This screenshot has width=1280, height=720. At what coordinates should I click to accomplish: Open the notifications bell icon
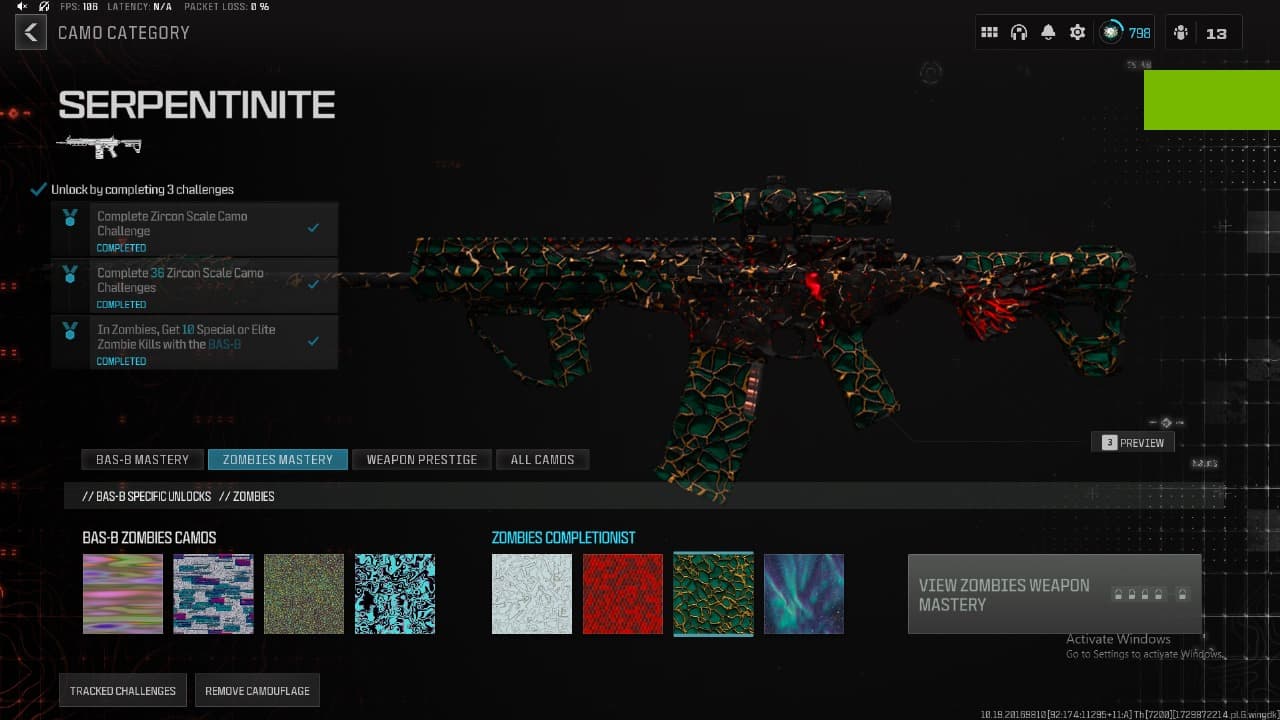1048,32
